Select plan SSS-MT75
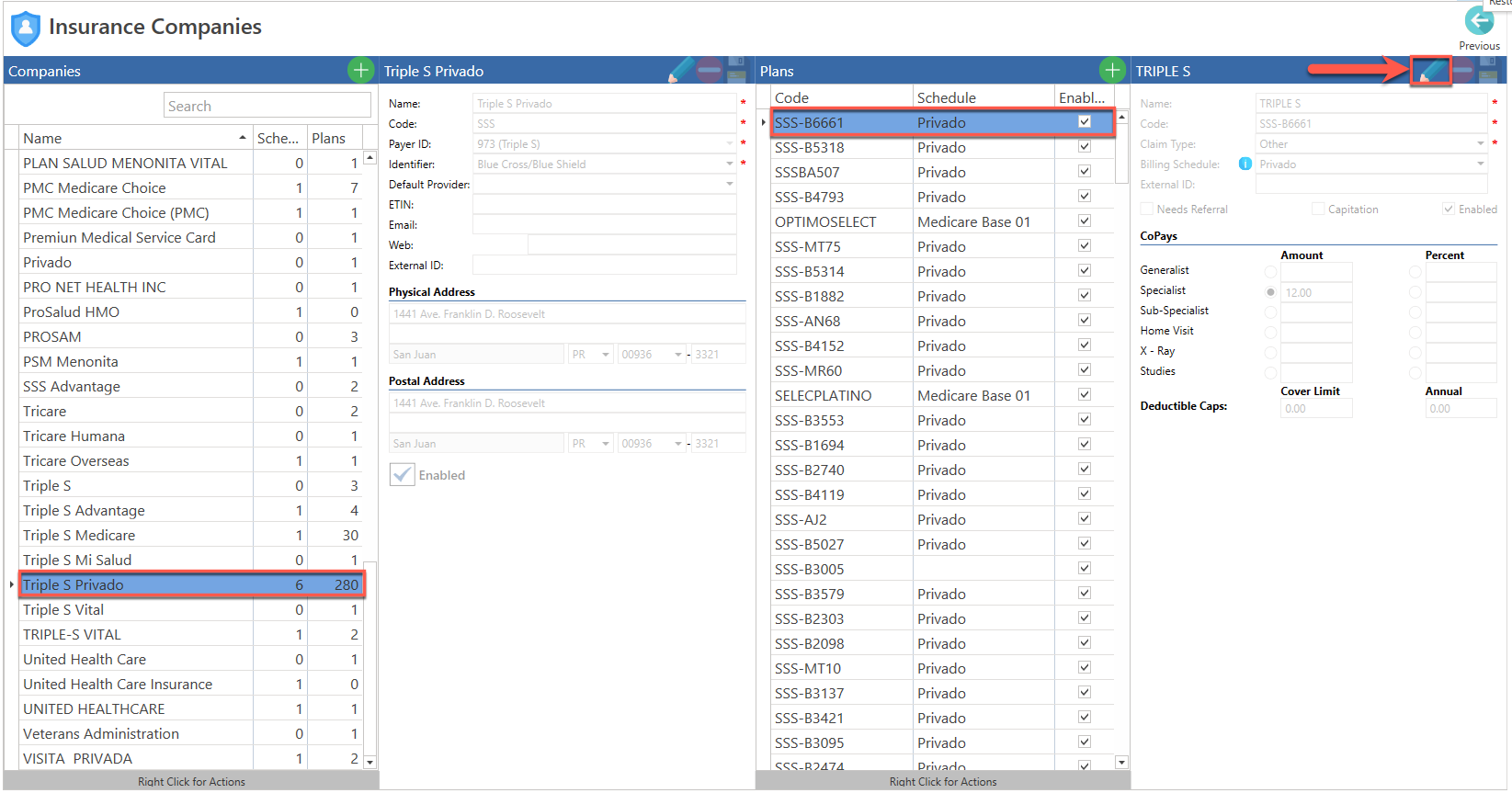 click(942, 246)
